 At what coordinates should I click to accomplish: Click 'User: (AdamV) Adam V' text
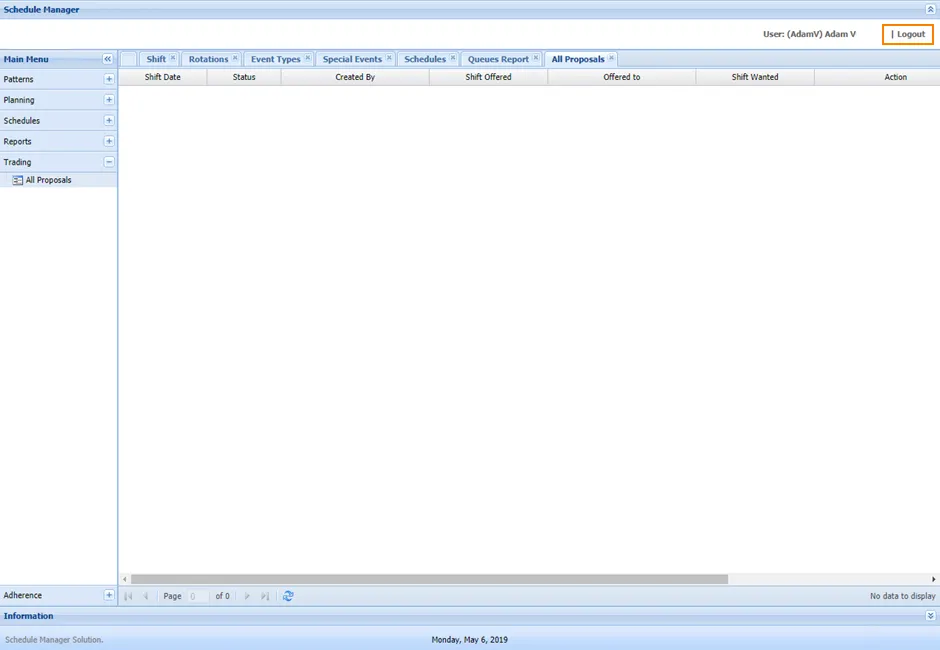(809, 34)
